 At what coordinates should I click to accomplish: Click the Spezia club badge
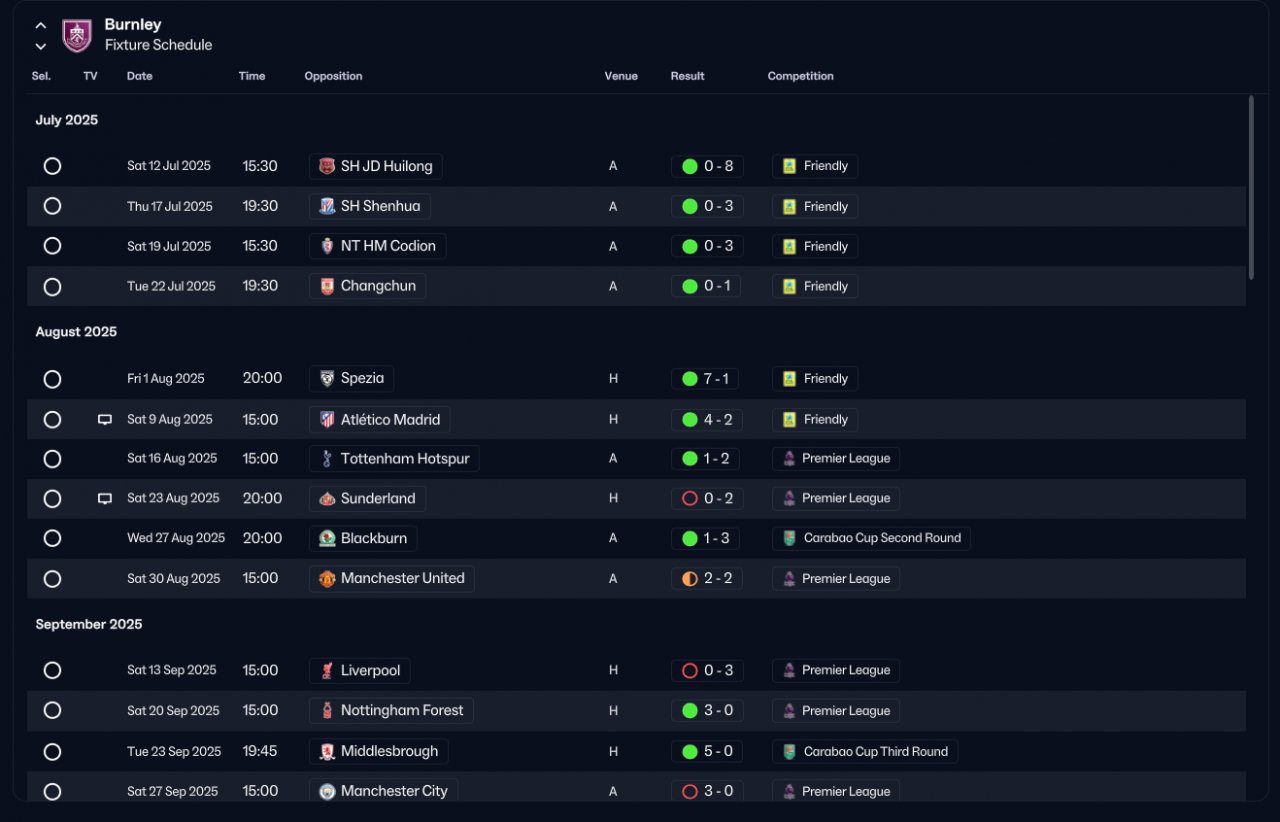(x=327, y=379)
